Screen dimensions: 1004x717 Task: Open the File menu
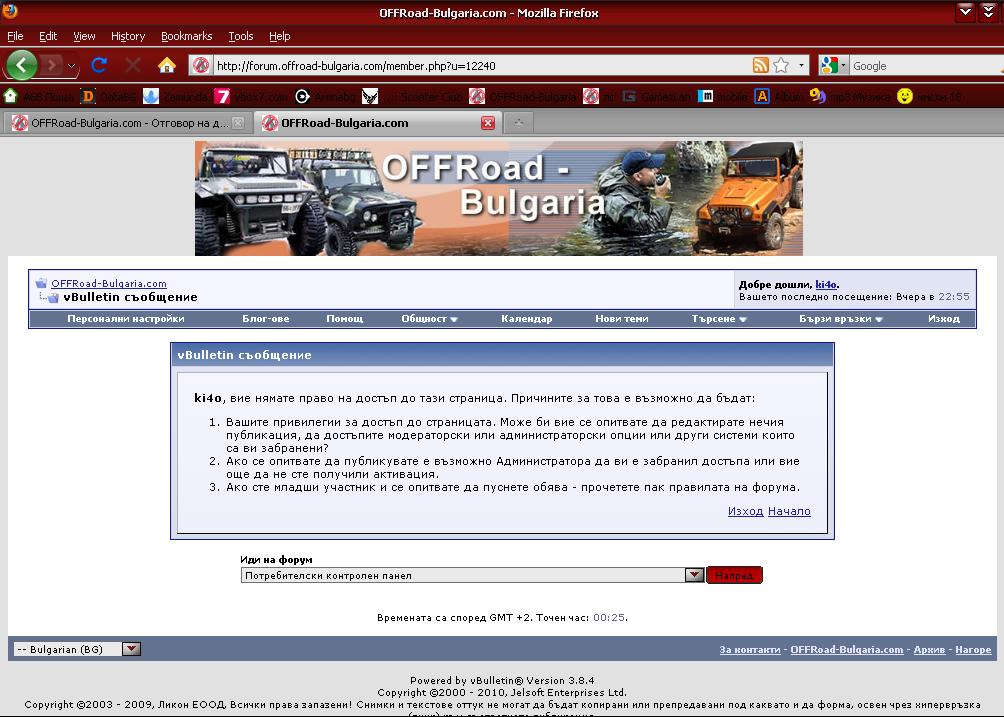point(15,36)
